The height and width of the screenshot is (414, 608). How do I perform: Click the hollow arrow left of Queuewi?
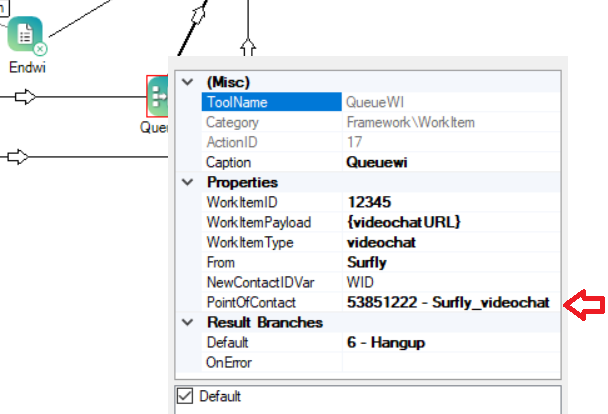pos(28,97)
